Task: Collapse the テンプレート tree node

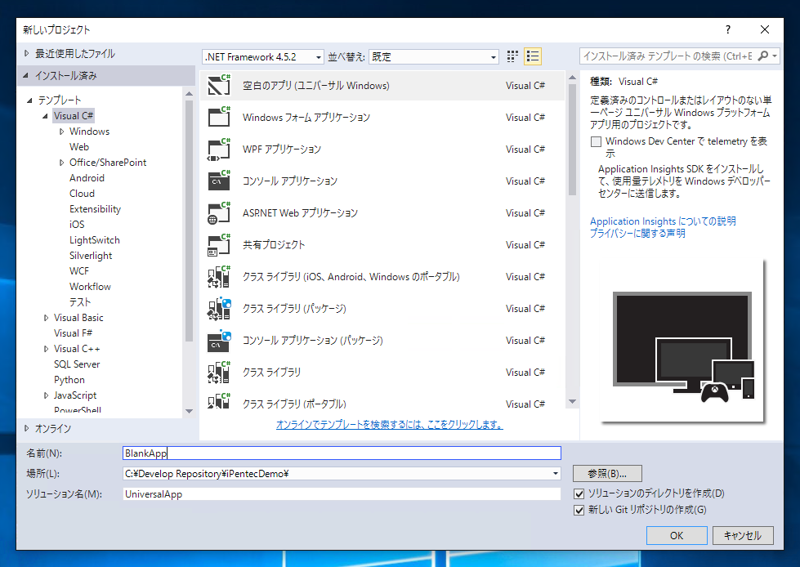Action: pos(30,100)
